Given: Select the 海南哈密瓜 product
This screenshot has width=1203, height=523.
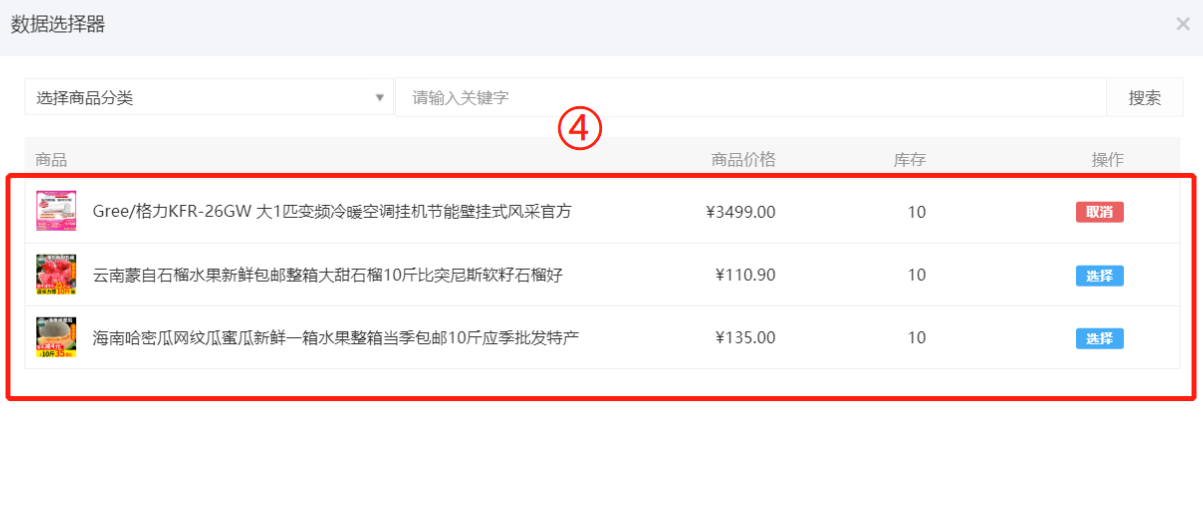Looking at the screenshot, I should coord(1100,338).
